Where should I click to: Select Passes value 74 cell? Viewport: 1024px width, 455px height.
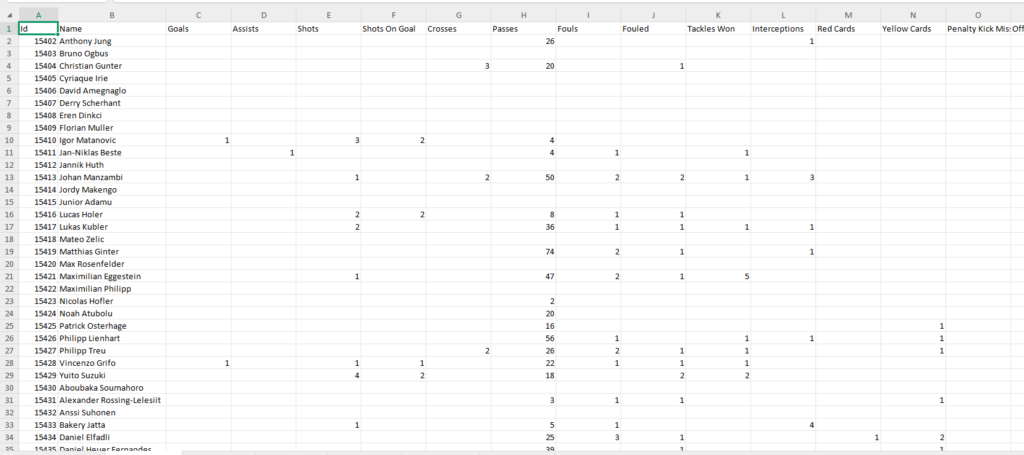click(523, 251)
